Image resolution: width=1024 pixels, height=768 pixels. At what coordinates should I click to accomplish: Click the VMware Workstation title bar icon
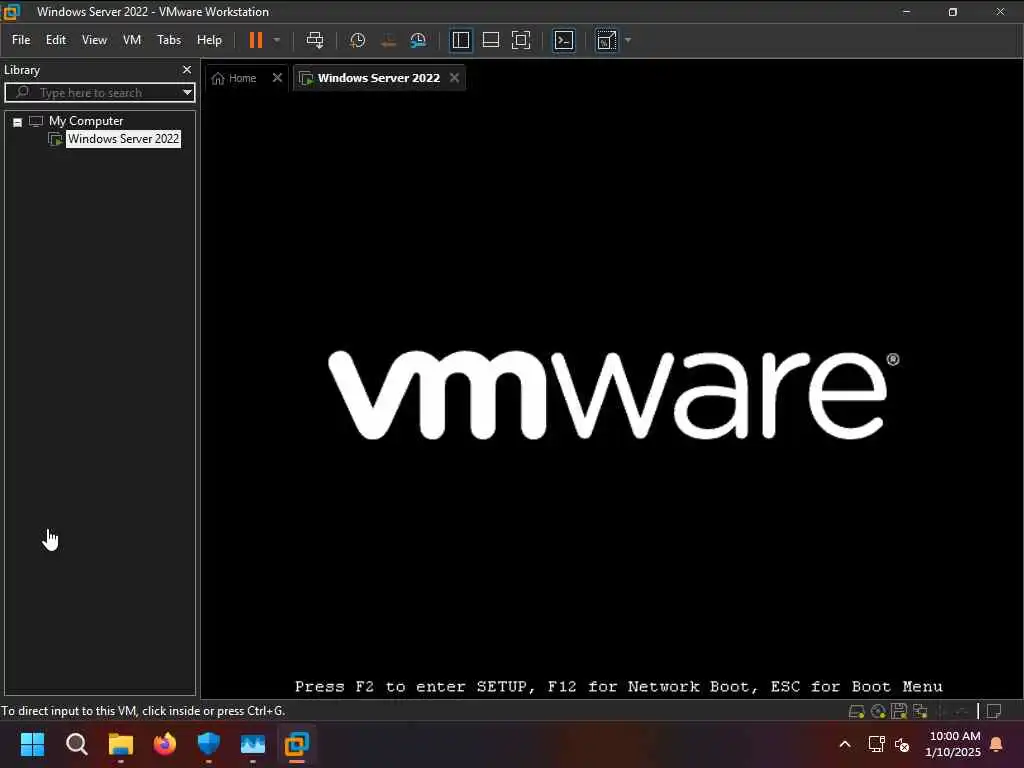pos(11,11)
